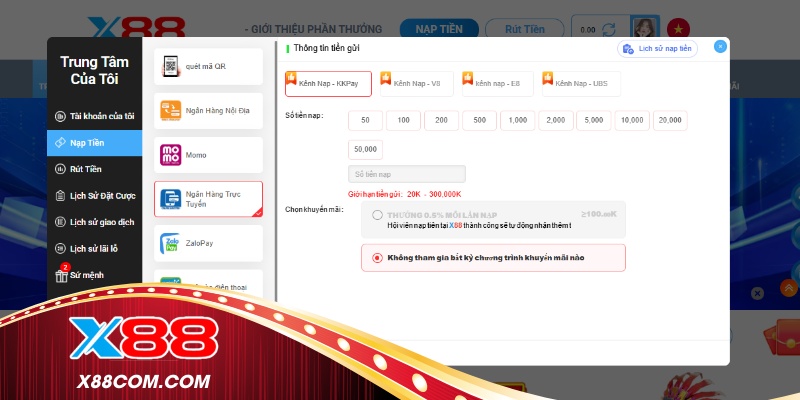The image size is (800, 400).
Task: Choose the 100 deposit amount
Action: click(404, 120)
